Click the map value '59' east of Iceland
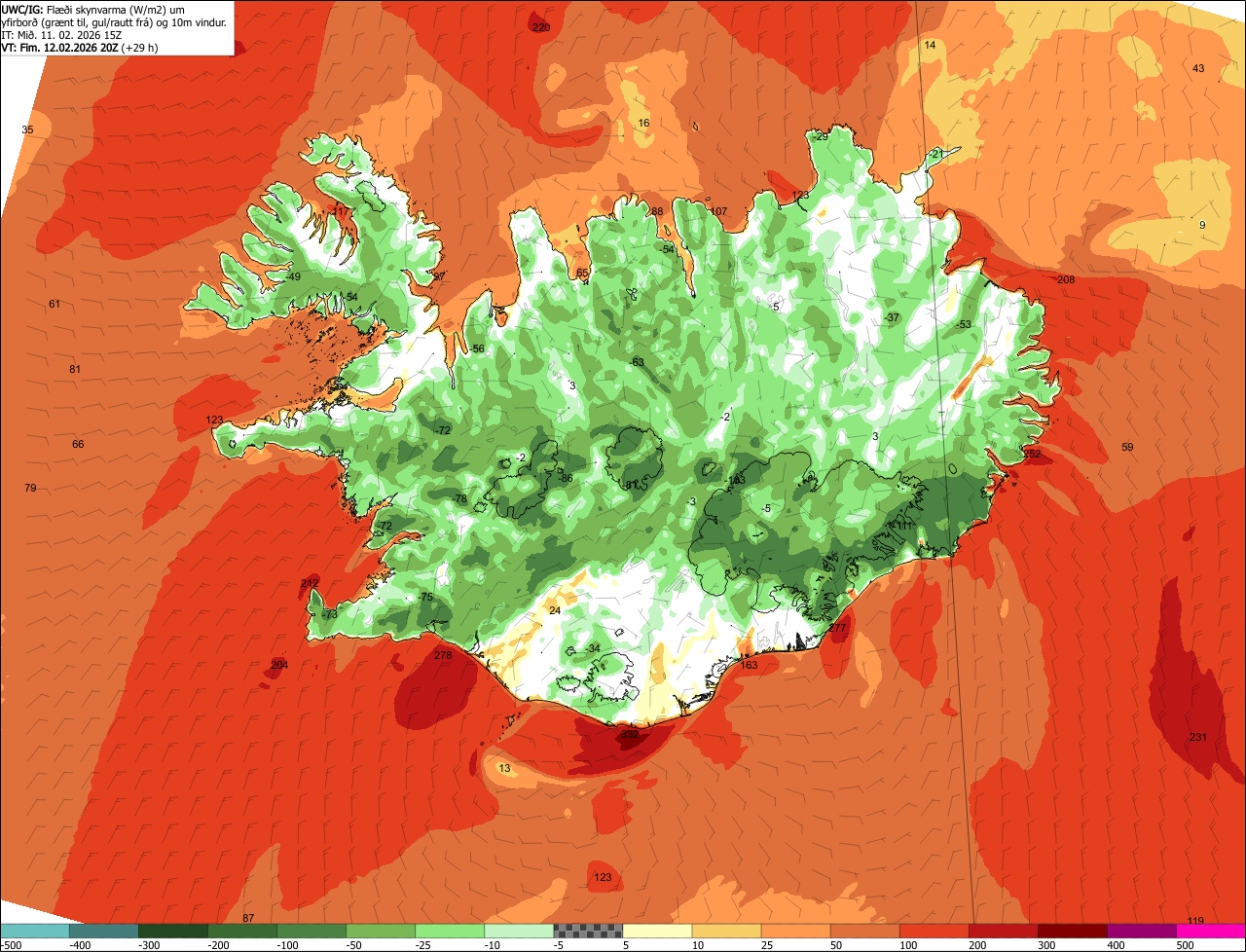Screen dimensions: 1246x952 [x=1127, y=447]
